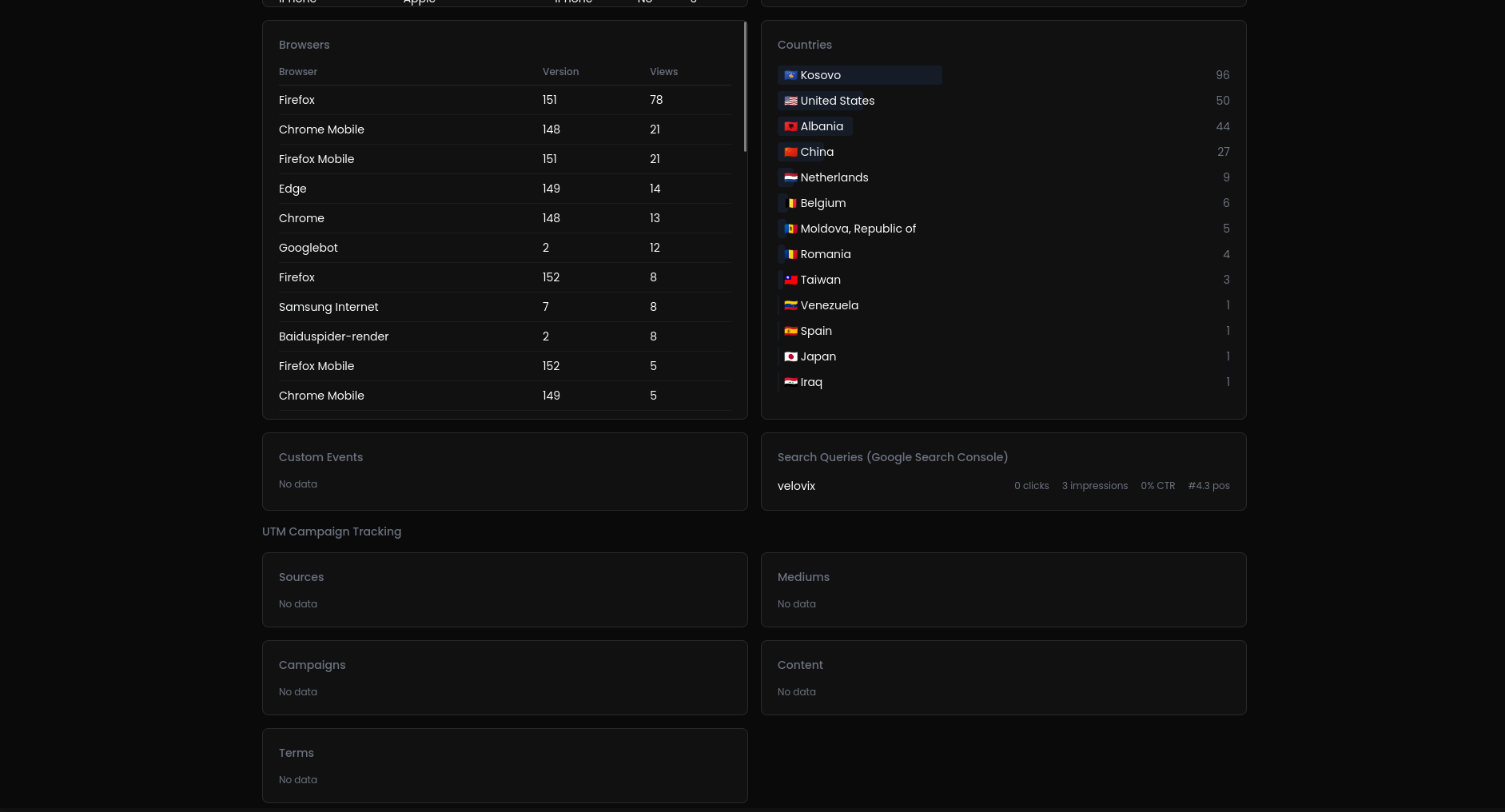Click the Custom Events heading

tap(321, 457)
